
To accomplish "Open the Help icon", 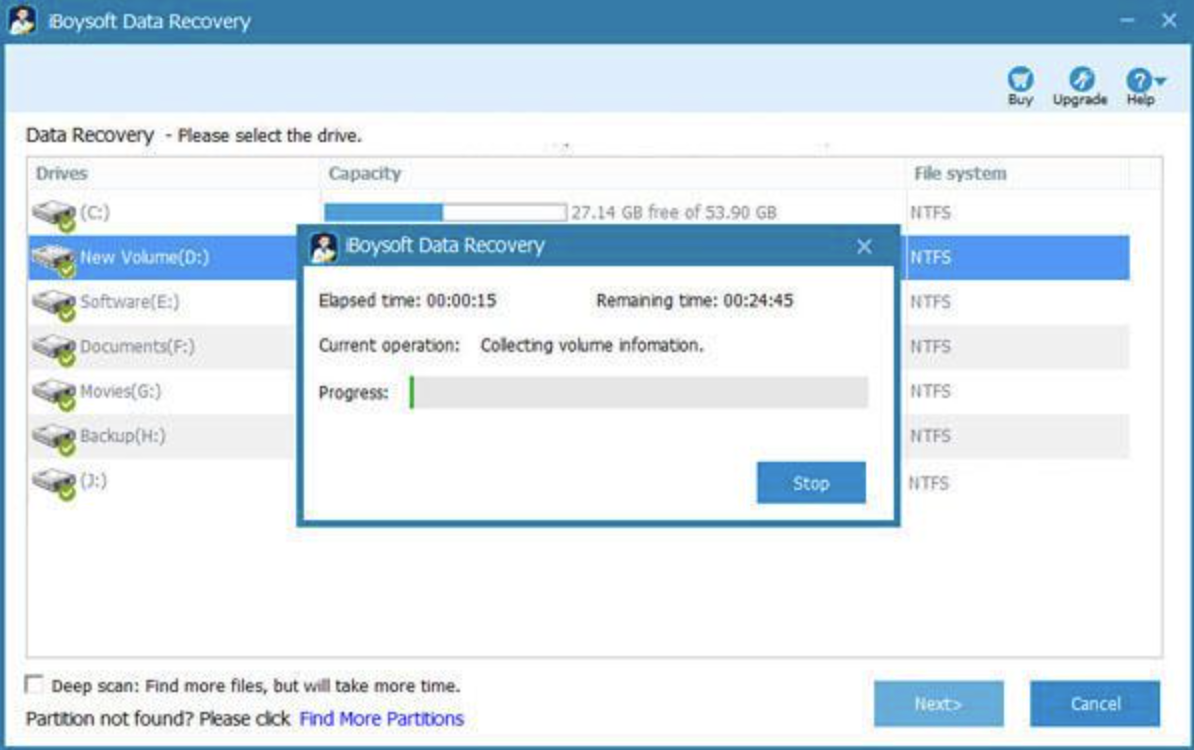I will pos(1139,80).
